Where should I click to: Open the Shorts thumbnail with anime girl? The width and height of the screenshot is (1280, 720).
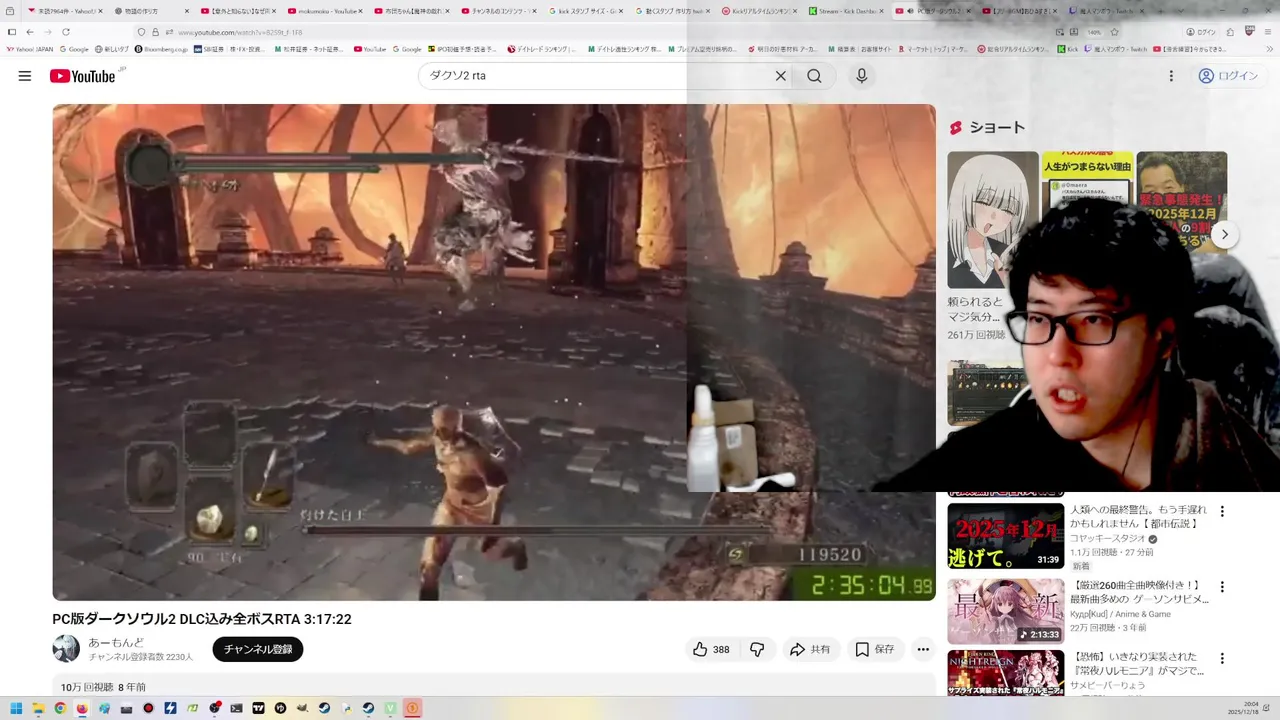click(x=993, y=220)
